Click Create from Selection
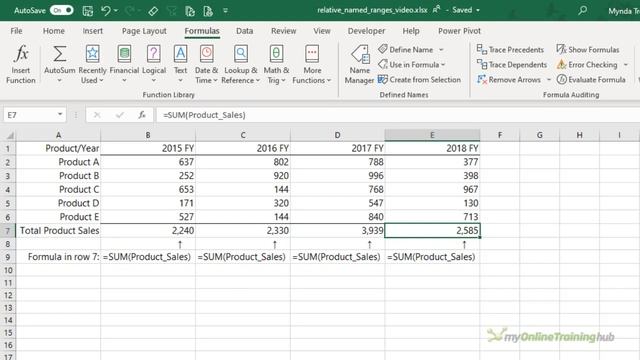This screenshot has height=360, width=640. pyautogui.click(x=419, y=80)
